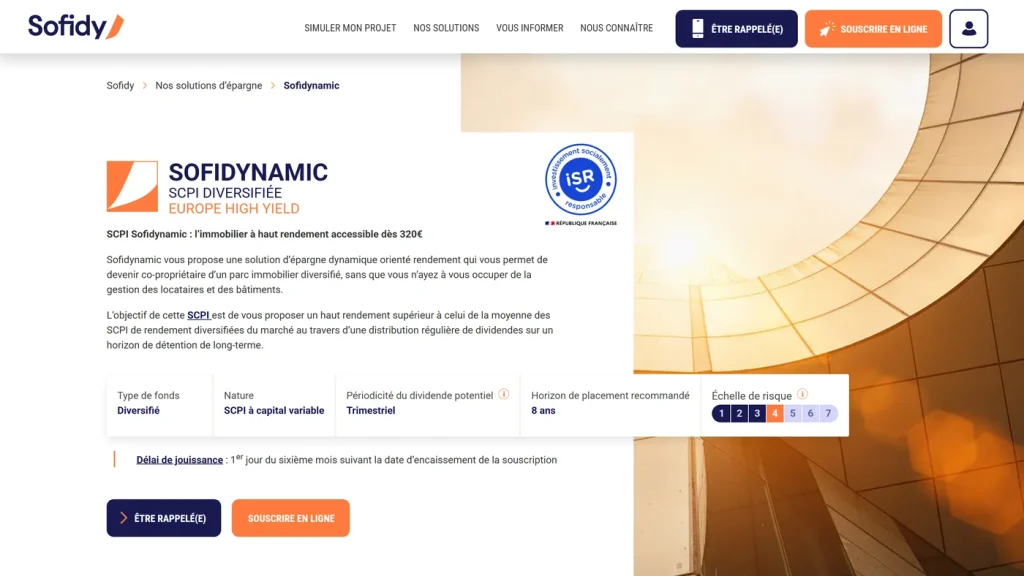The image size is (1024, 576).
Task: Click risk scale level 1
Action: click(x=721, y=413)
